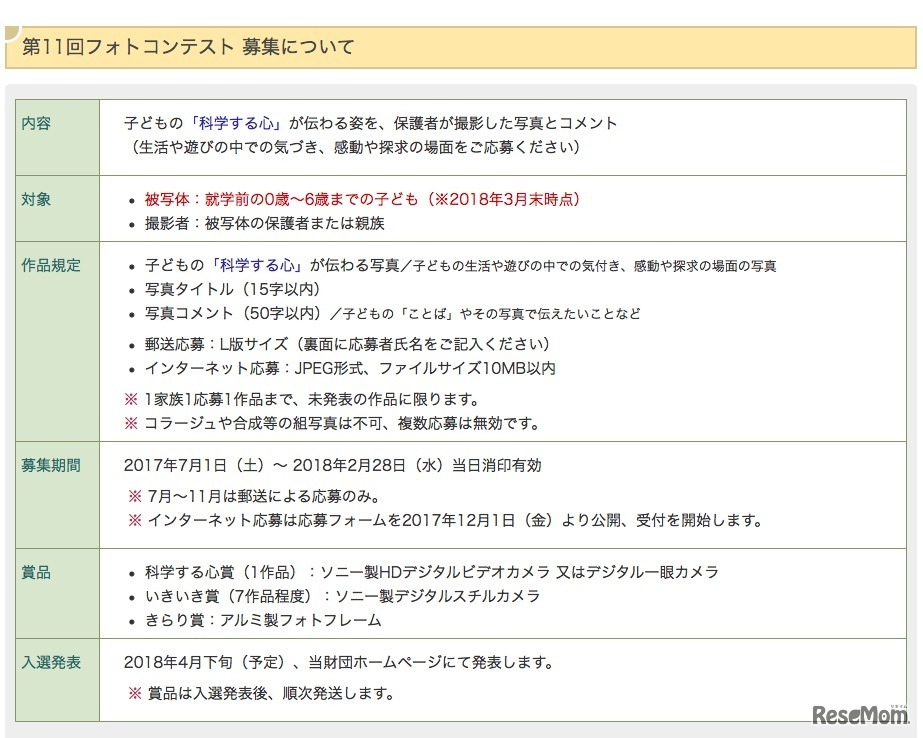923x738 pixels.
Task: Select the line （生活や遊びの中での気づき、感動や探求の場面
Action: pos(355,147)
